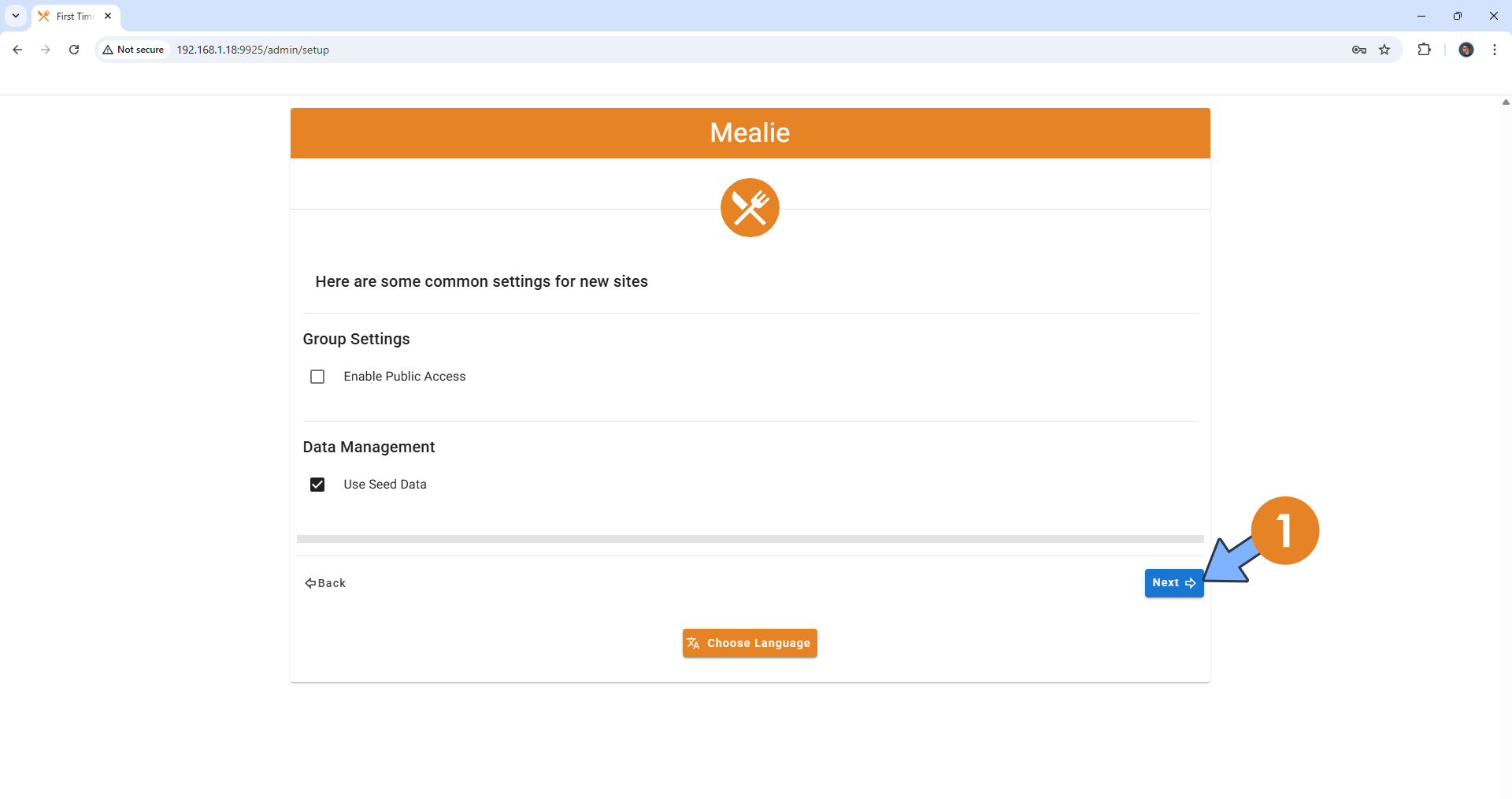Click the Mealie header title
This screenshot has height=799, width=1512.
750,132
